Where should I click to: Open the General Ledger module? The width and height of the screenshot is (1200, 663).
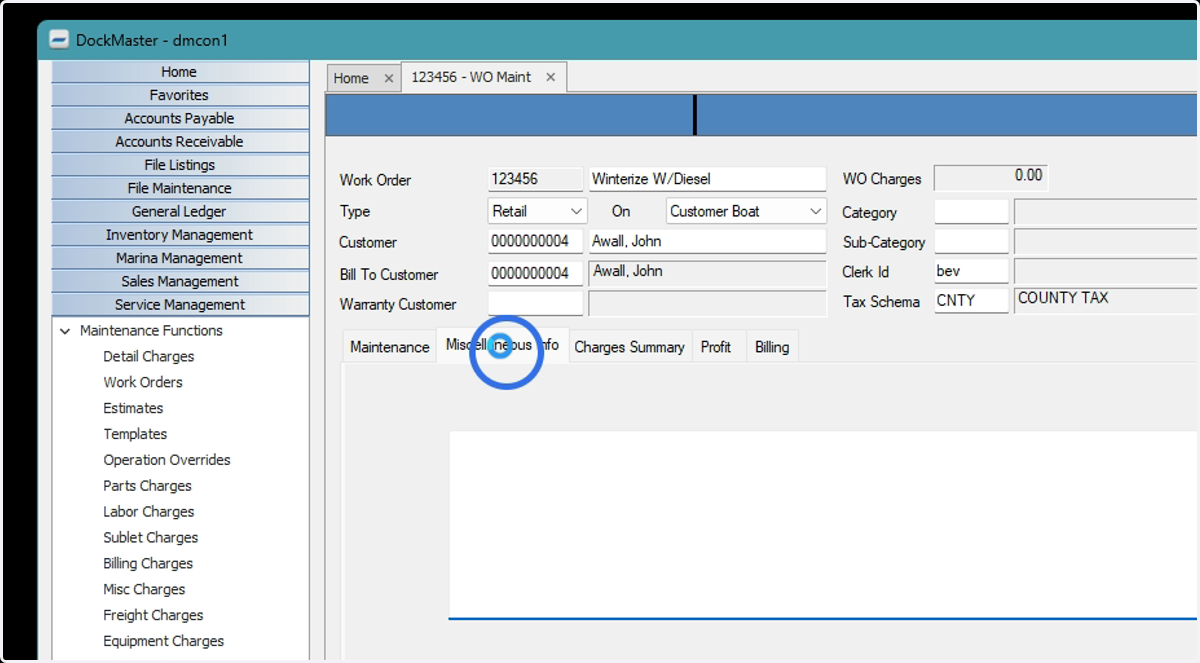point(180,211)
